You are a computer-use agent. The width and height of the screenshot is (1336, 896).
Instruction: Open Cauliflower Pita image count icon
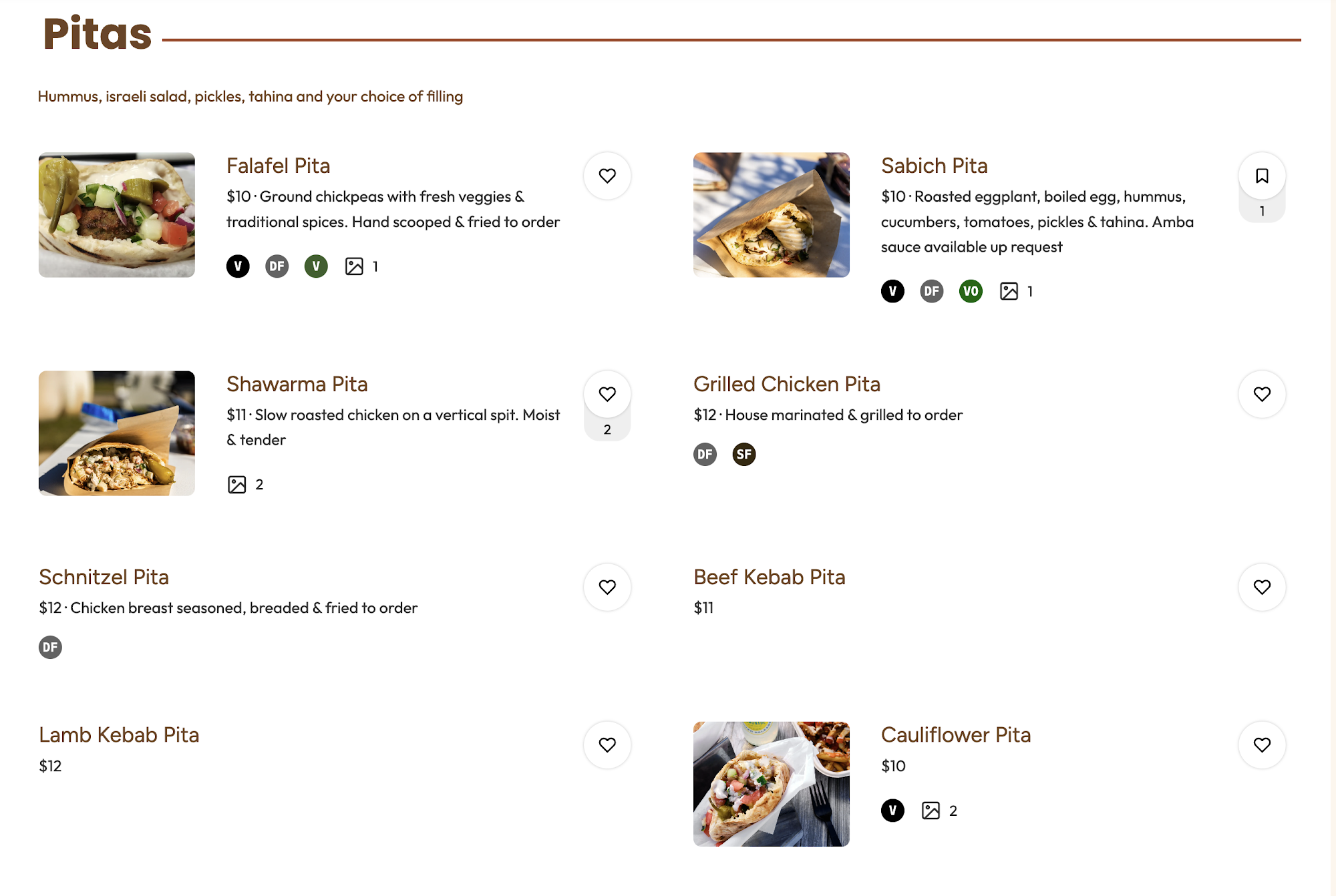point(931,811)
